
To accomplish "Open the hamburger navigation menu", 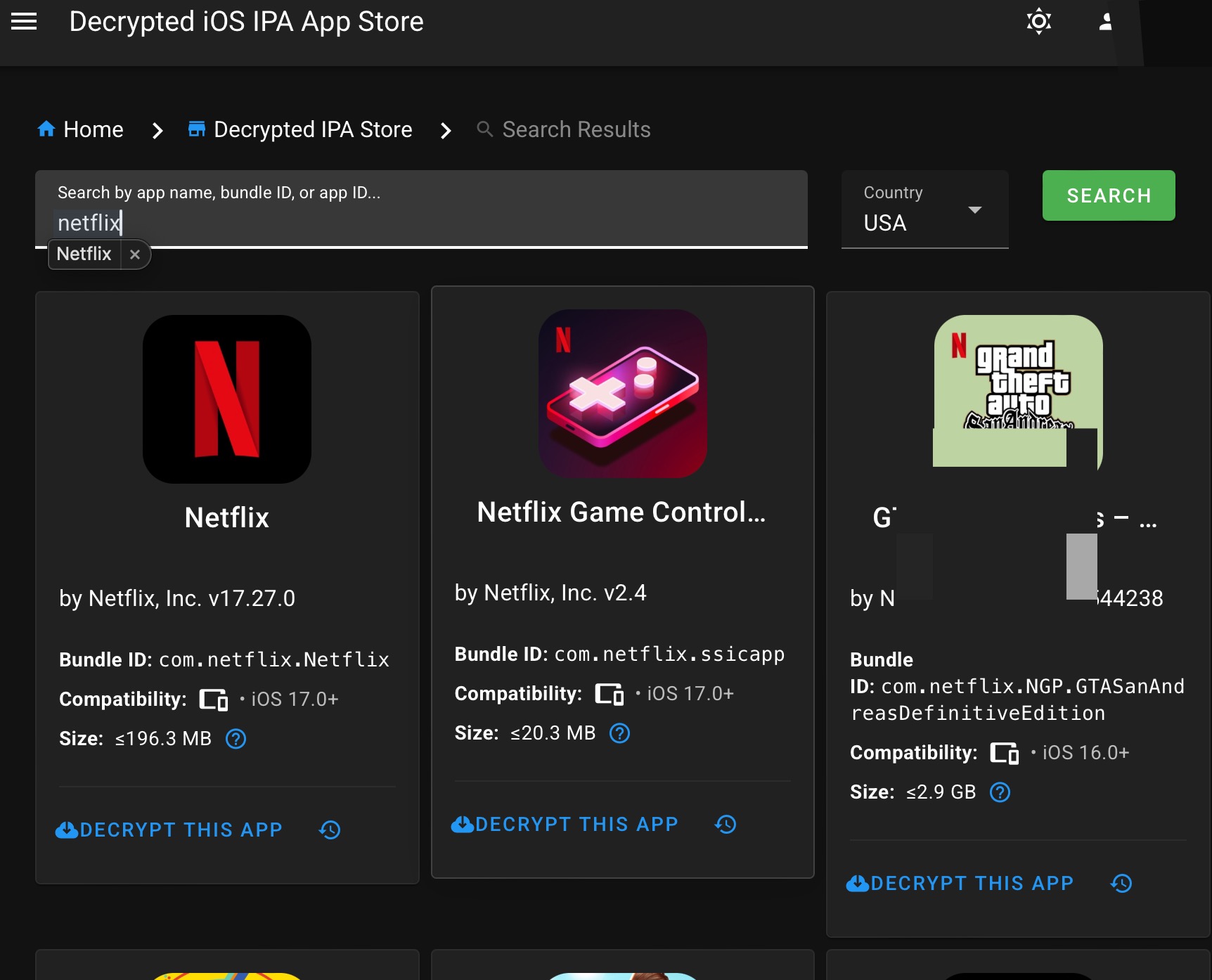I will [x=24, y=22].
